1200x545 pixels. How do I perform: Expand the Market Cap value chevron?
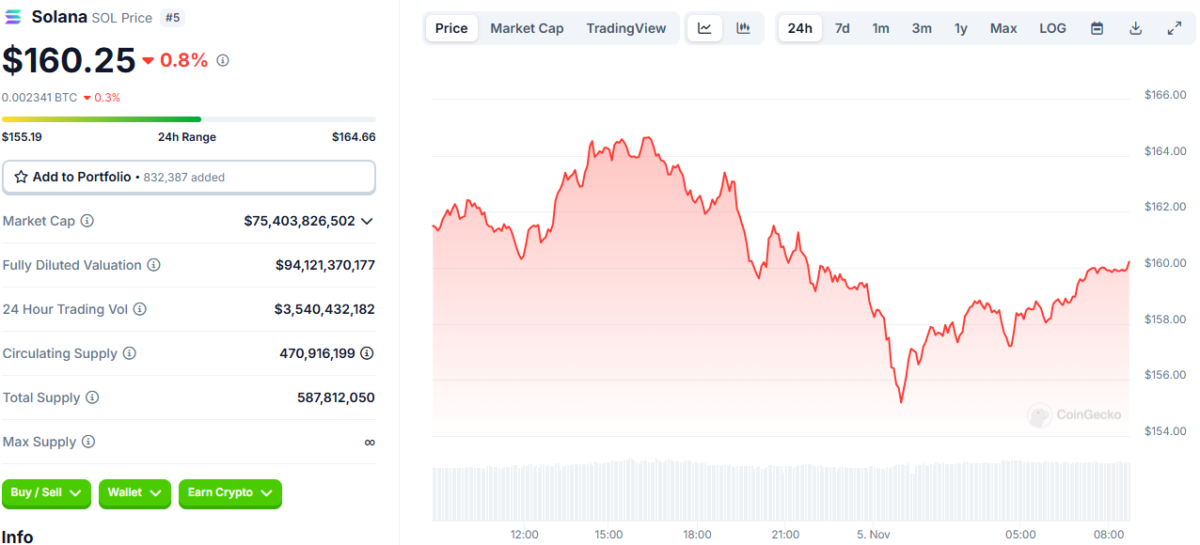pos(367,221)
